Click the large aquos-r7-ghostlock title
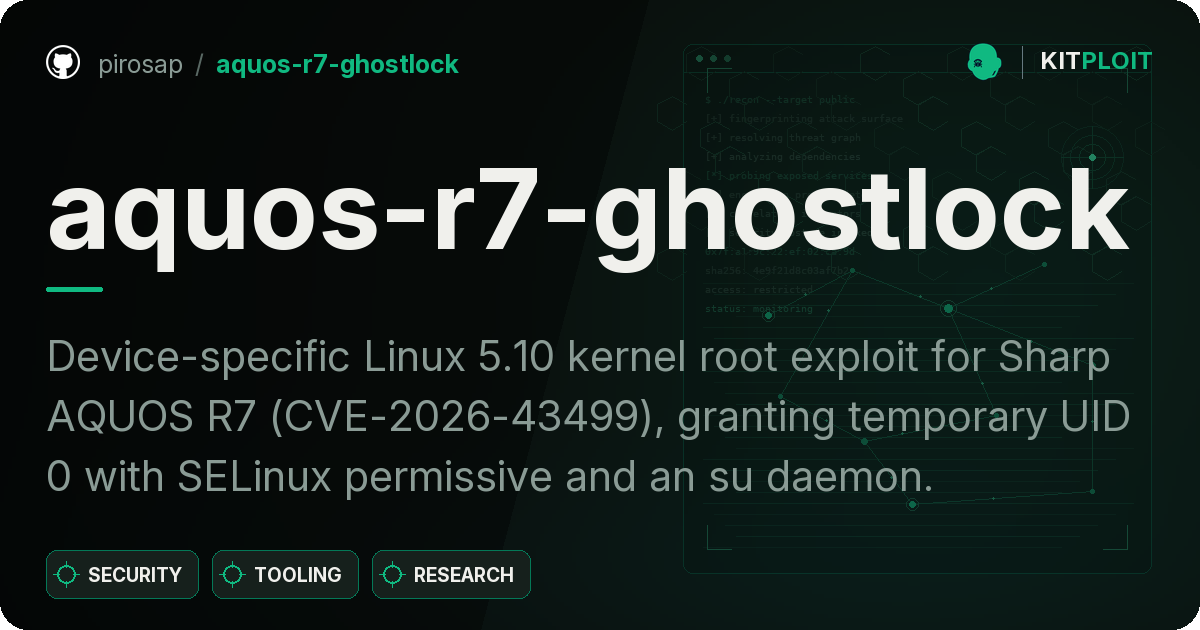The image size is (1200, 630). (588, 214)
